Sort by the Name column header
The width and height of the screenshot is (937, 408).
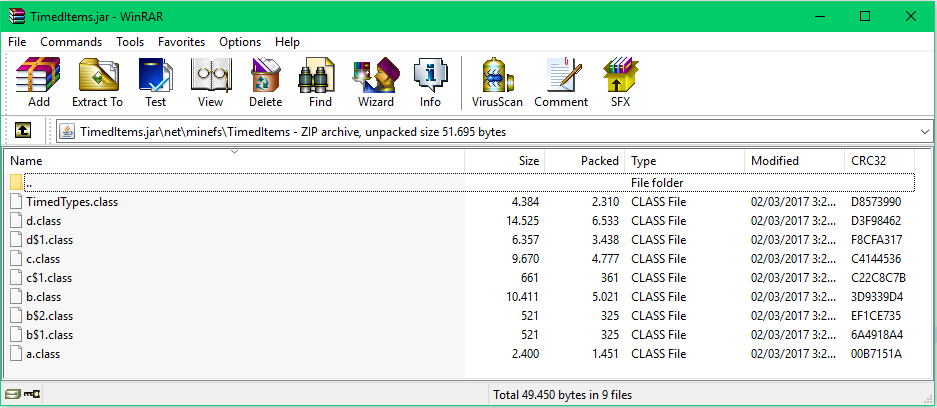click(x=234, y=161)
